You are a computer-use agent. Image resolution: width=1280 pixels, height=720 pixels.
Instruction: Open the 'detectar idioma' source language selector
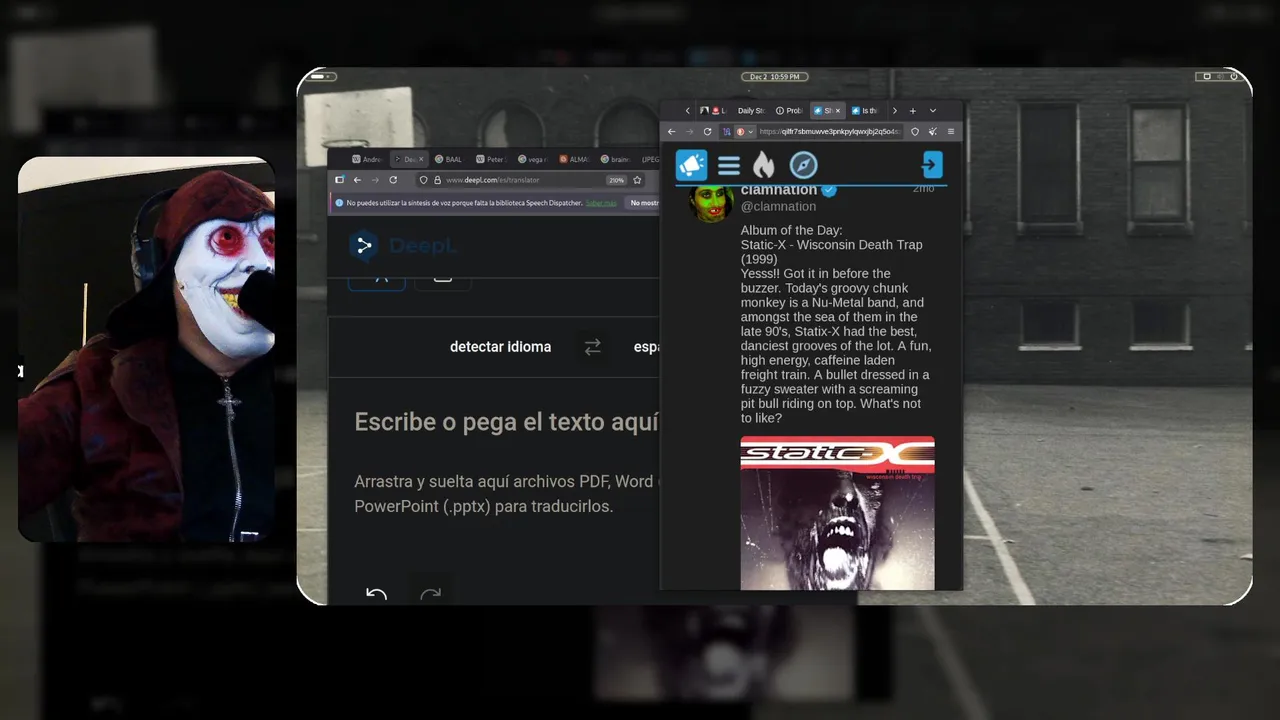pos(500,347)
